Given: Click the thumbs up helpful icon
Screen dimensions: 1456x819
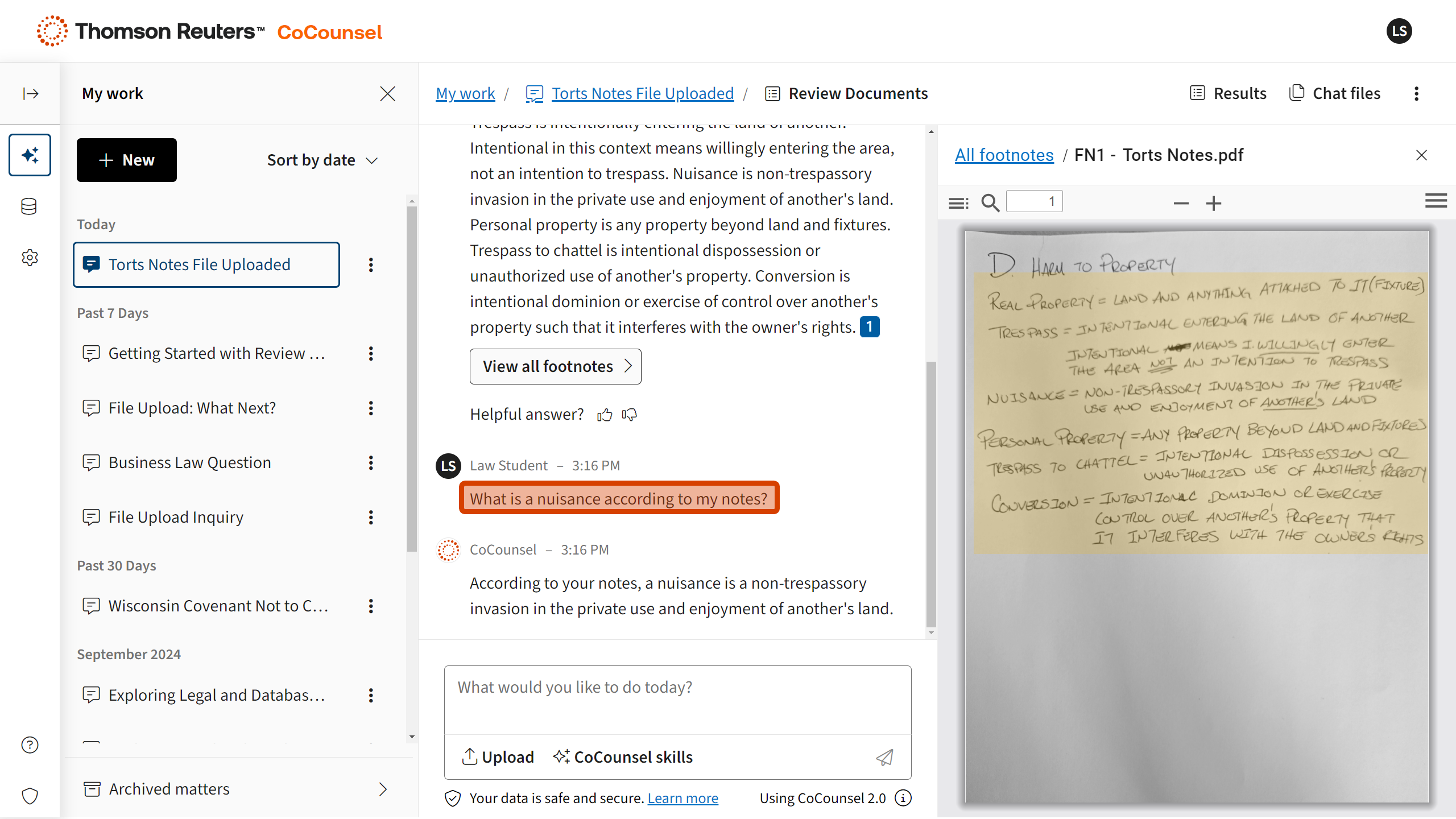Looking at the screenshot, I should pyautogui.click(x=605, y=415).
